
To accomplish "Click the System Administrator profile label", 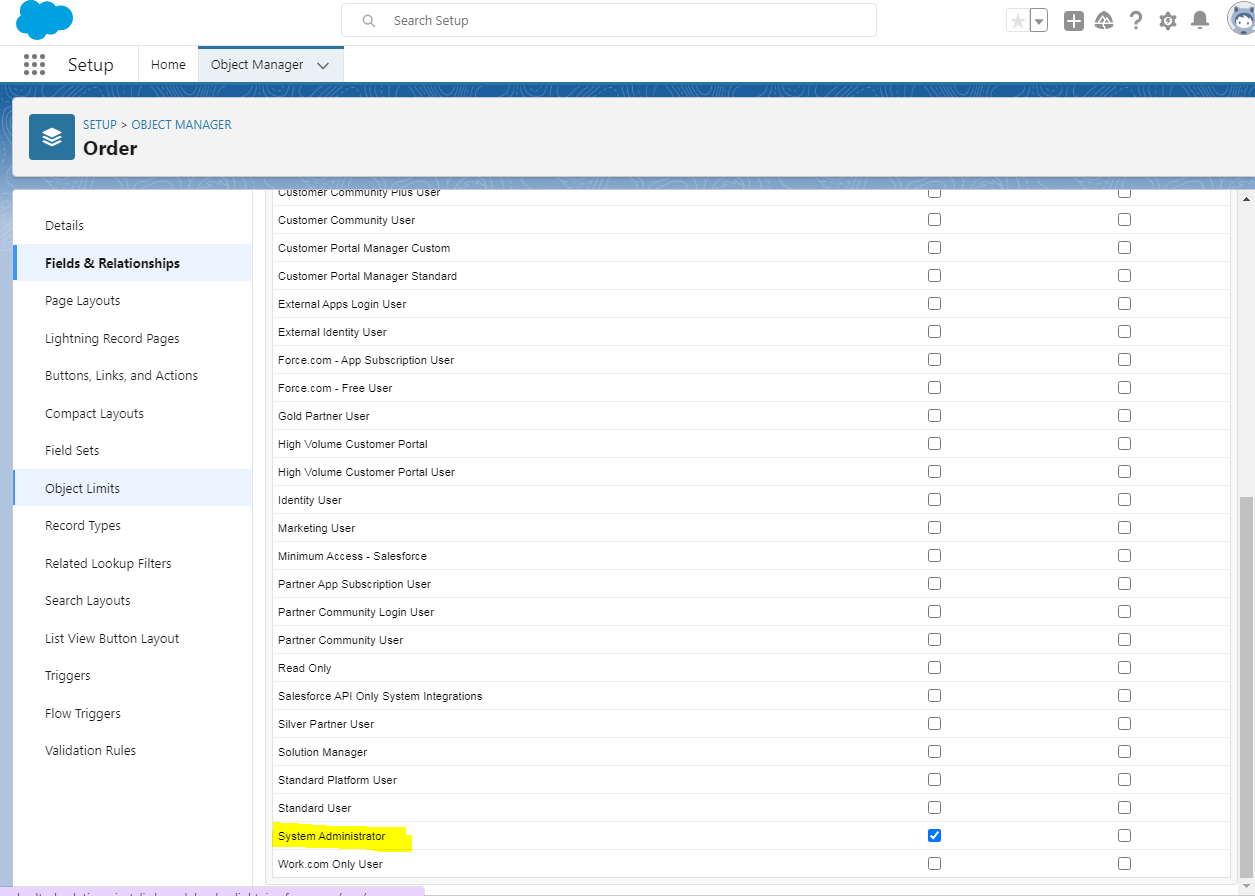I will pos(331,836).
